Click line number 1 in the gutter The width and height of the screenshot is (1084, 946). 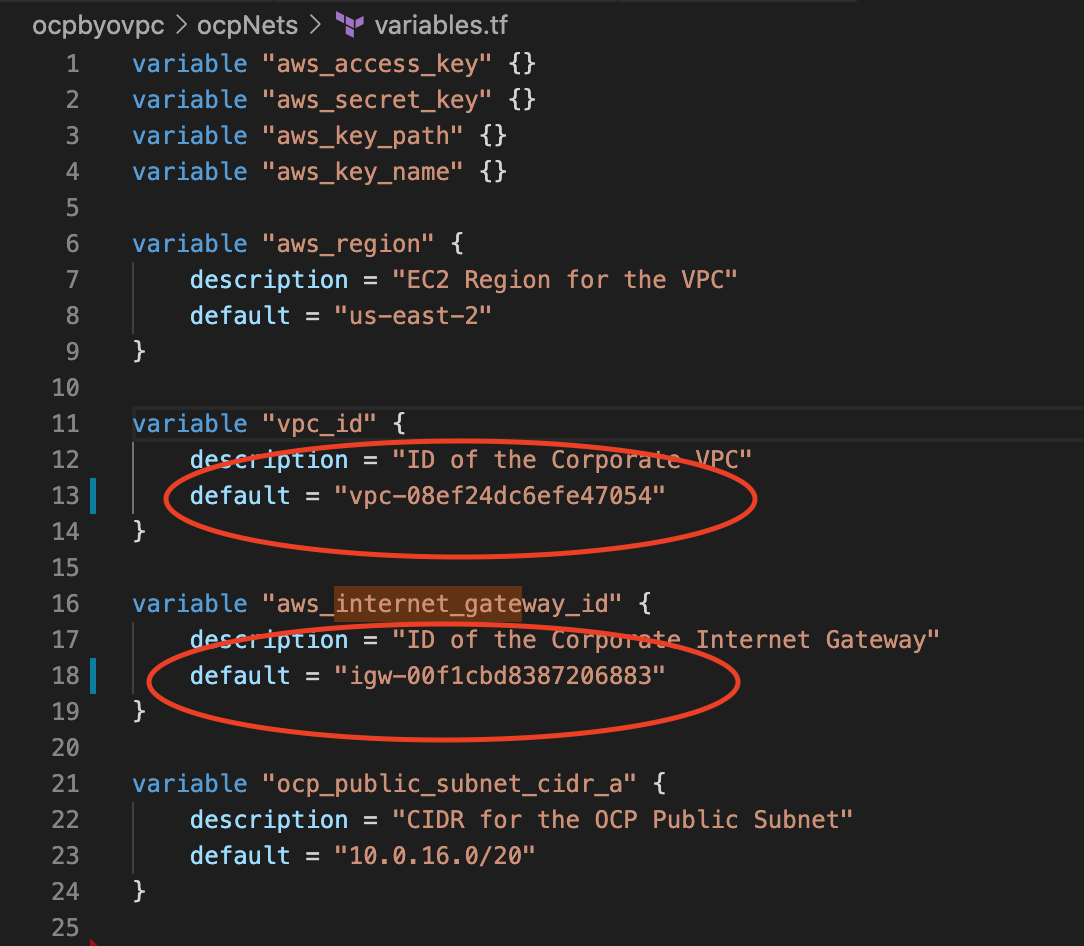(x=71, y=64)
